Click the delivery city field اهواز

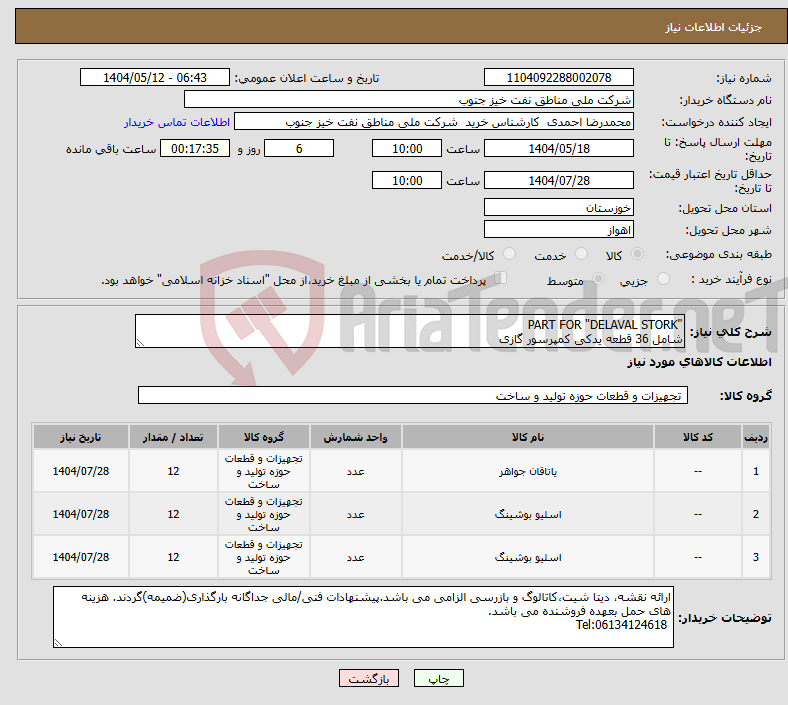tap(558, 230)
